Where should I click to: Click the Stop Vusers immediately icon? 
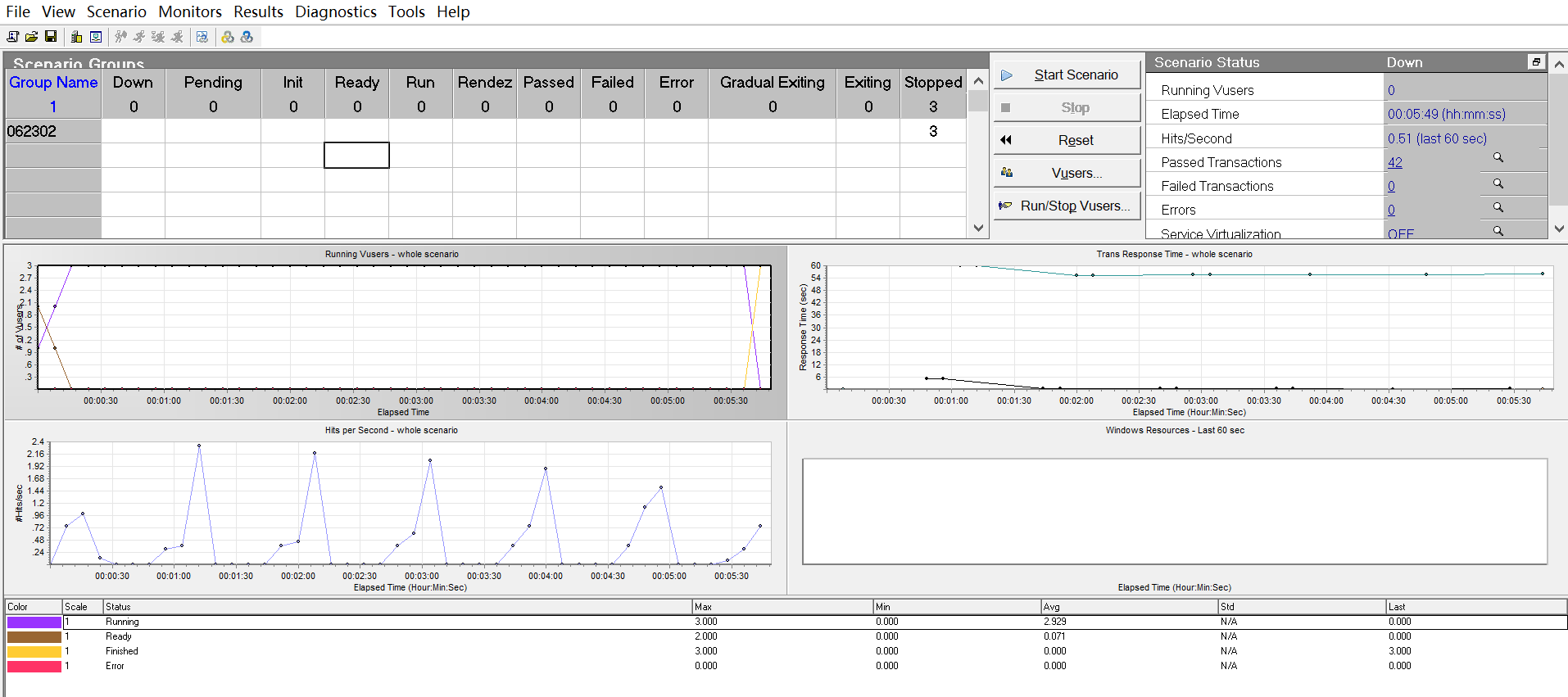pyautogui.click(x=177, y=37)
